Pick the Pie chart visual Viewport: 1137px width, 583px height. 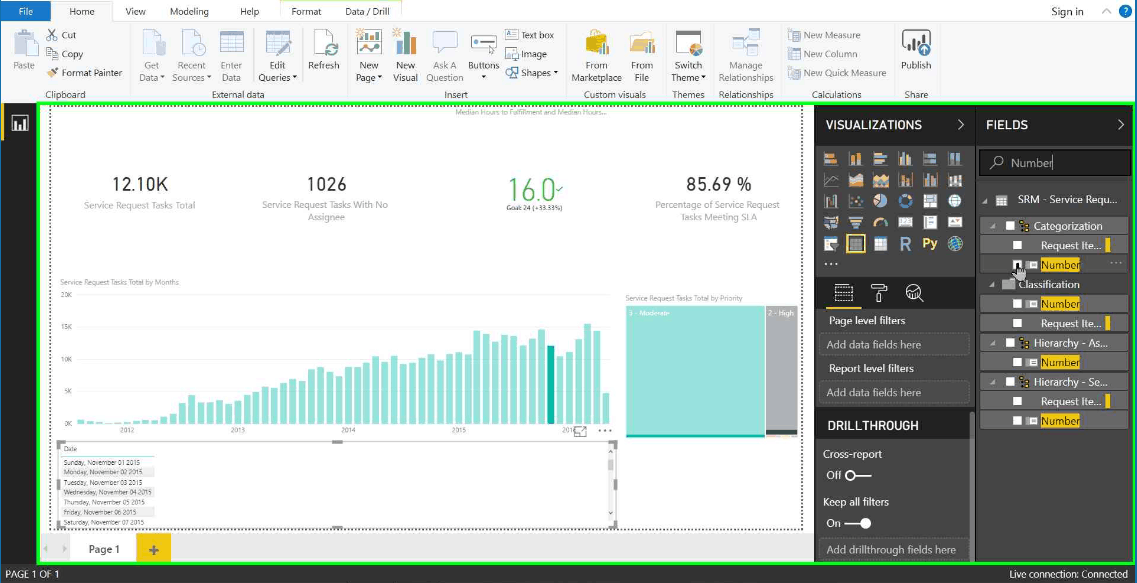point(880,201)
